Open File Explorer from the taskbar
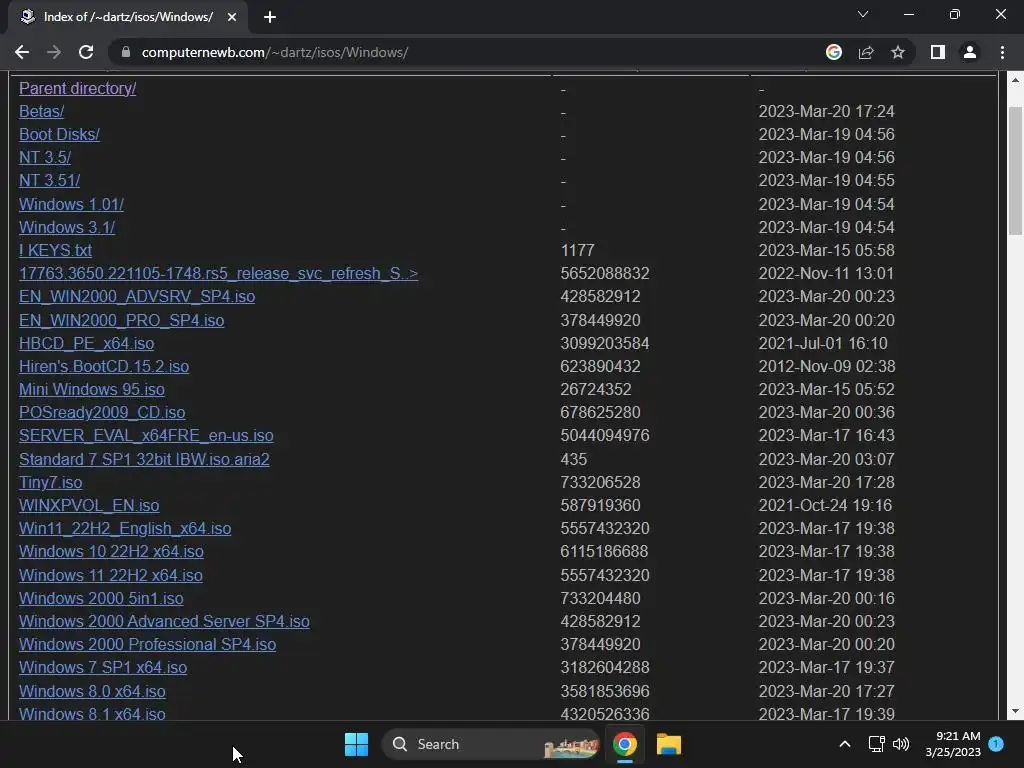1024x768 pixels. click(x=669, y=744)
